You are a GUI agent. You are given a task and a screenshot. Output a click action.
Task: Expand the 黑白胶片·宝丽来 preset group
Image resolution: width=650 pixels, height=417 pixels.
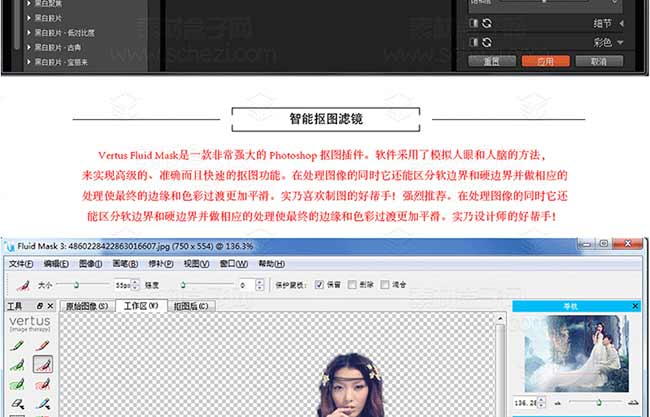coord(29,62)
